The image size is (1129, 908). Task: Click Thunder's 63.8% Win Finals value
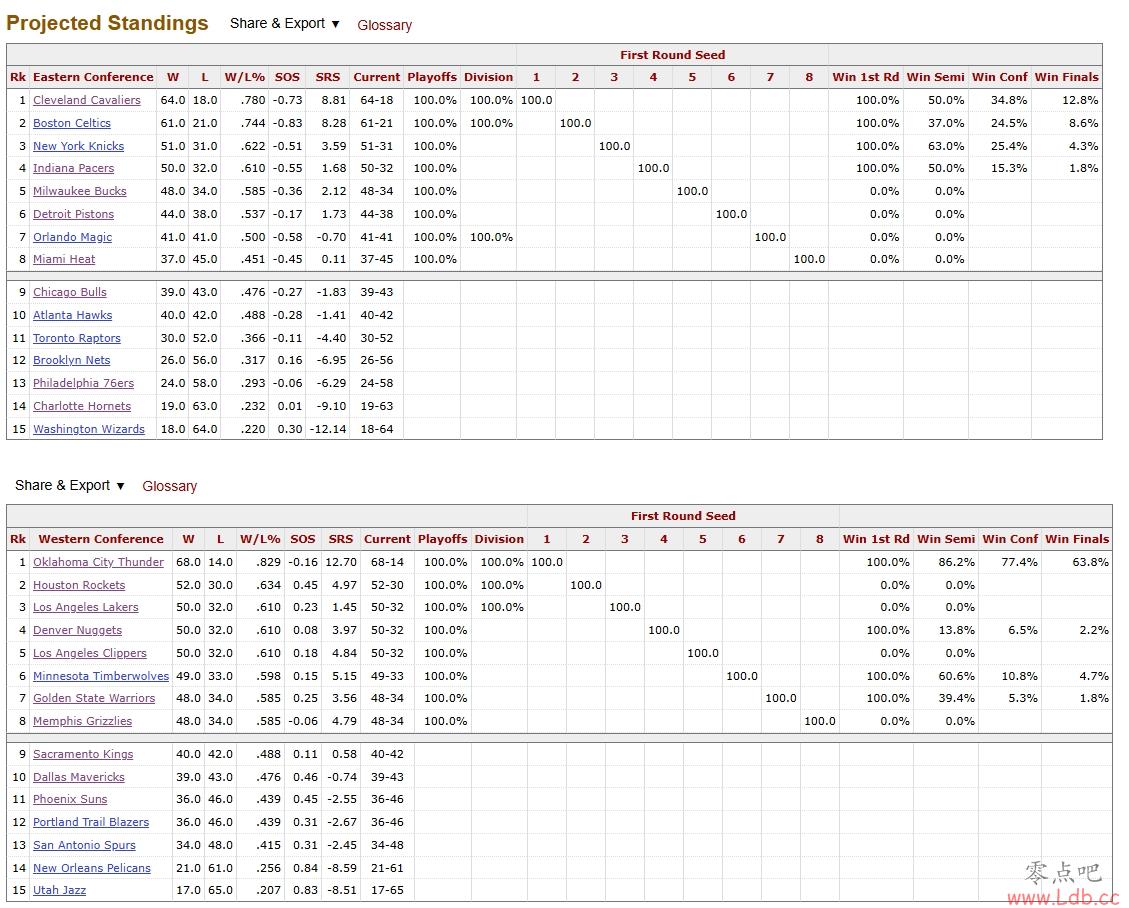(1091, 562)
